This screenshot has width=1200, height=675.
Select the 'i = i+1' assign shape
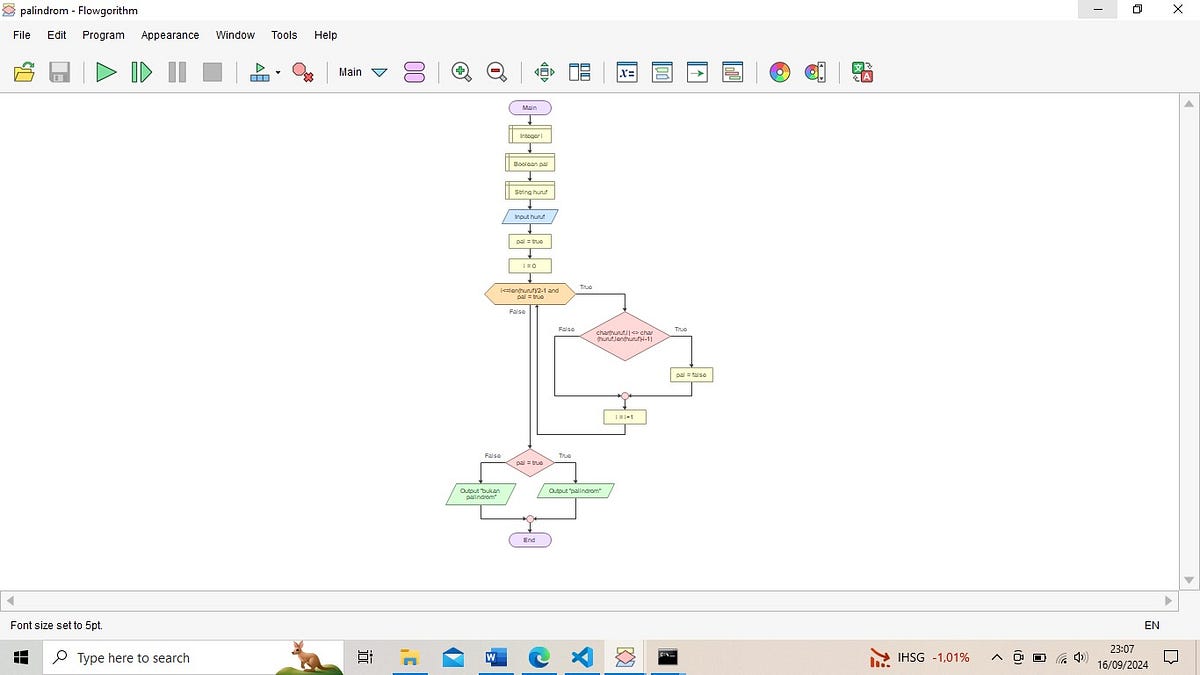[625, 417]
